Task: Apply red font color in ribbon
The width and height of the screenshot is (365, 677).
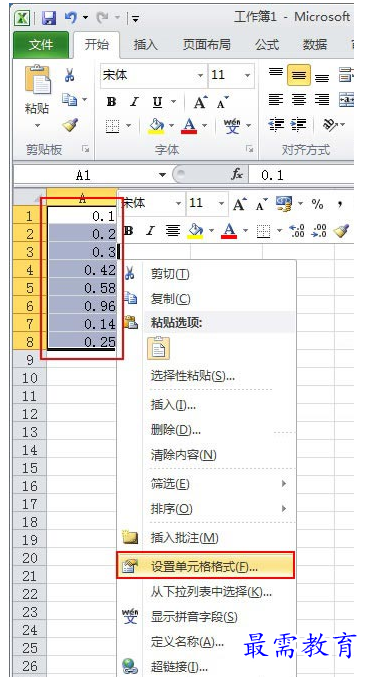Action: coord(189,126)
